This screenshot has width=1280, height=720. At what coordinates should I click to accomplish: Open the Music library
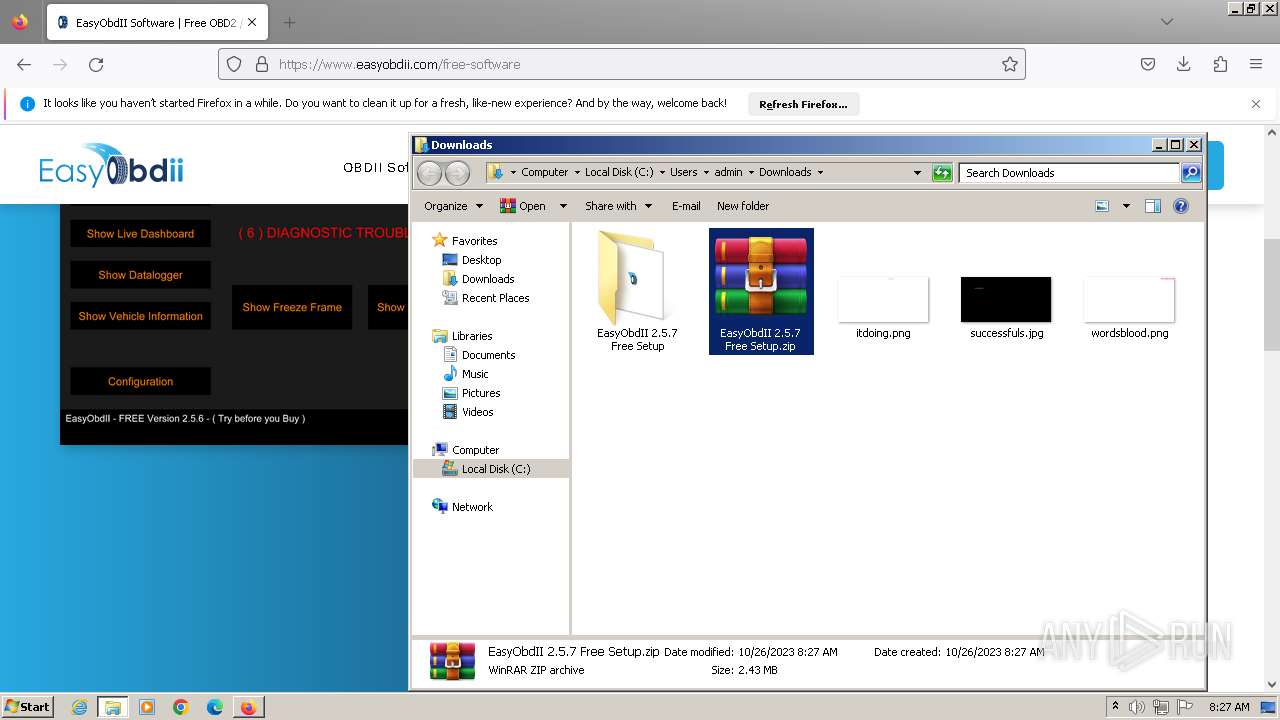[475, 374]
